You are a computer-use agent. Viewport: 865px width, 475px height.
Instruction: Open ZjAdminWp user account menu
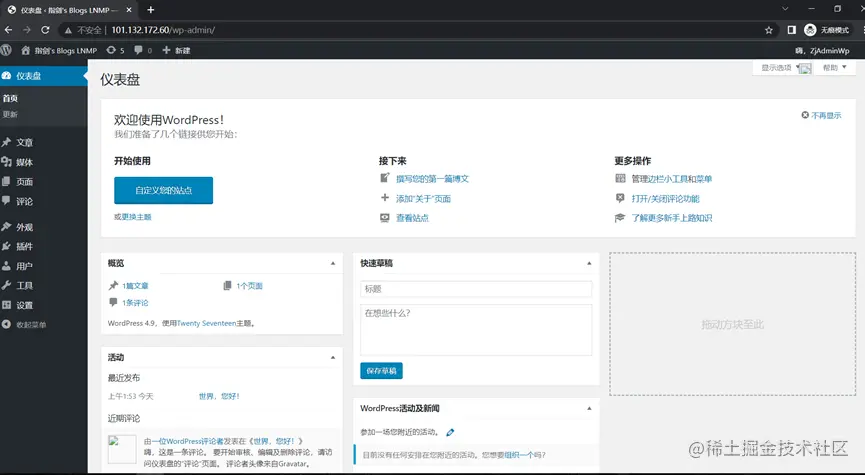pos(822,51)
